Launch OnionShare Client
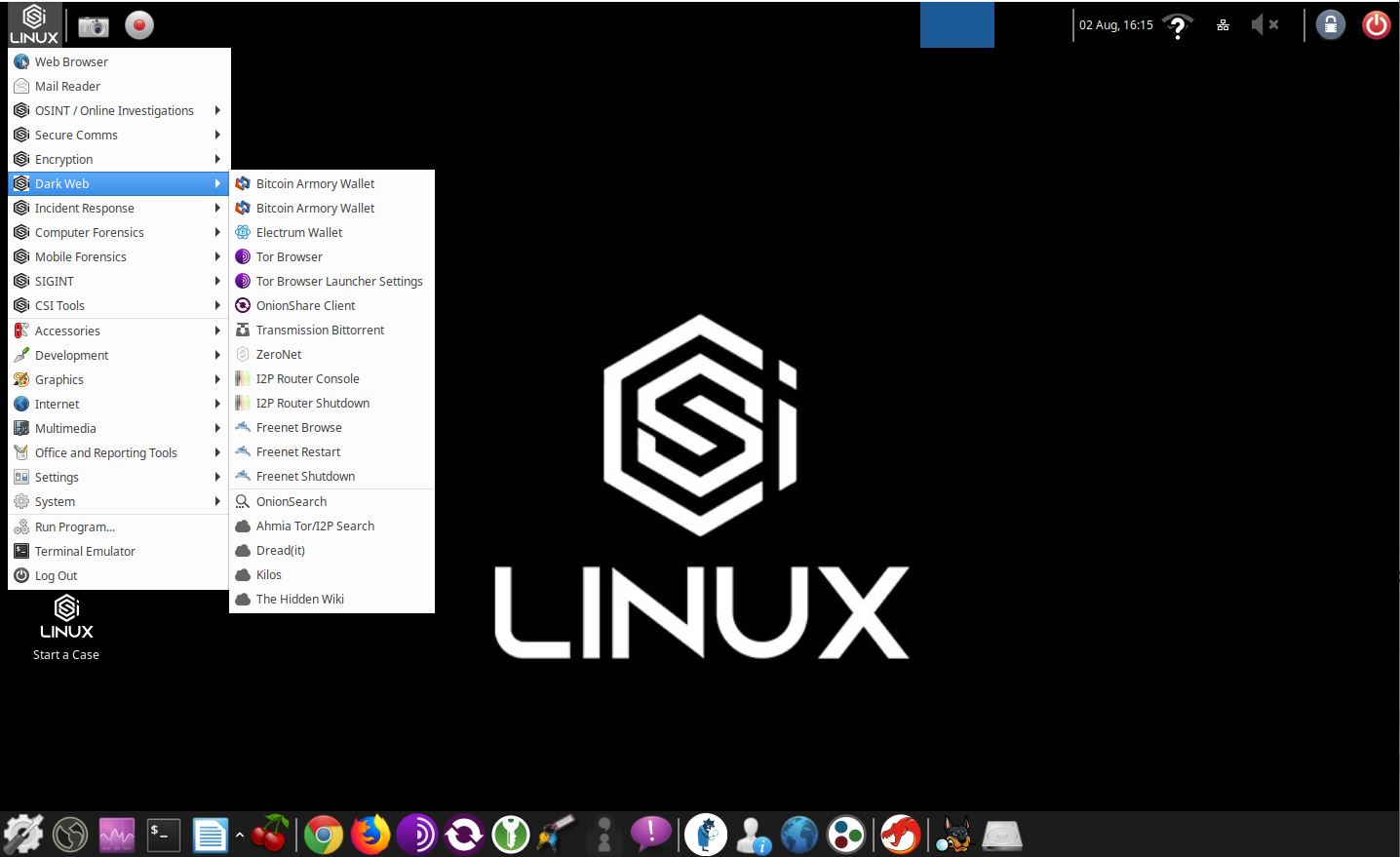The height and width of the screenshot is (857, 1400). pos(331,305)
